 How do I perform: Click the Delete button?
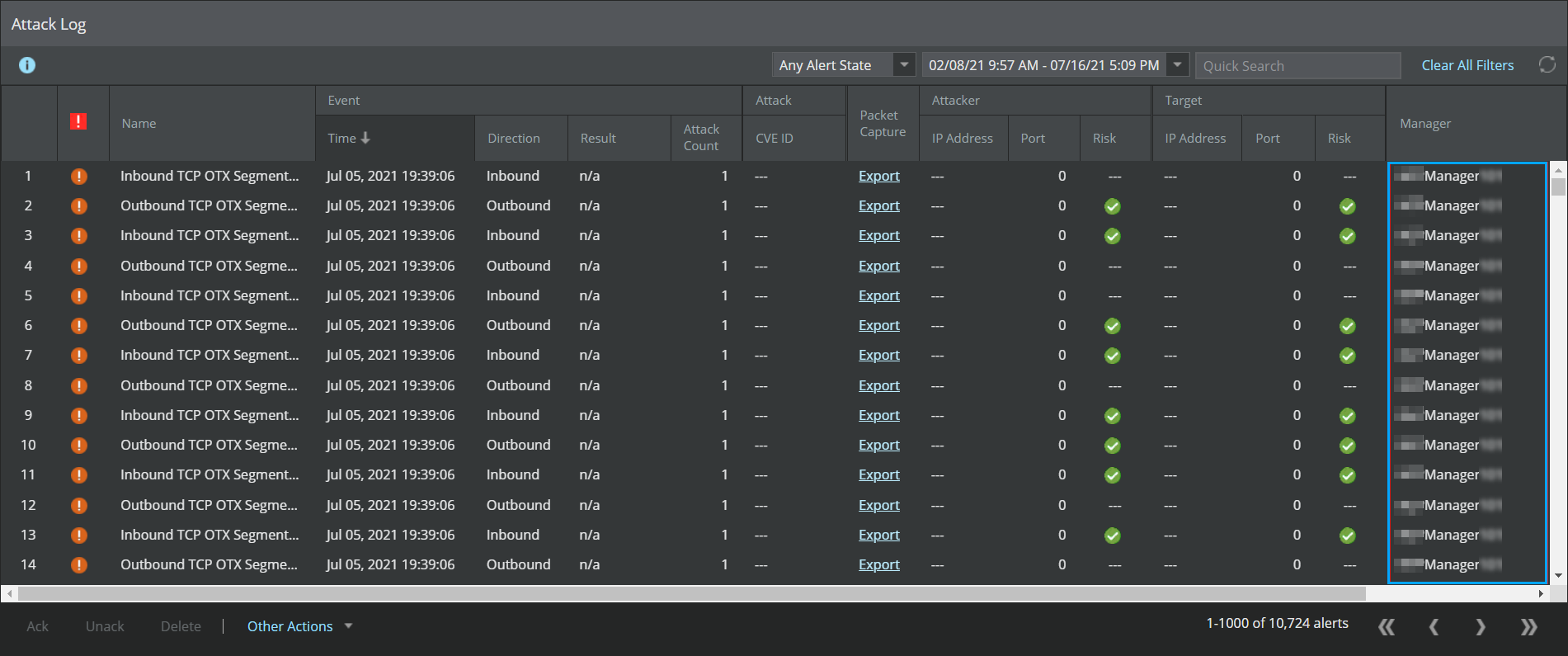[x=181, y=626]
